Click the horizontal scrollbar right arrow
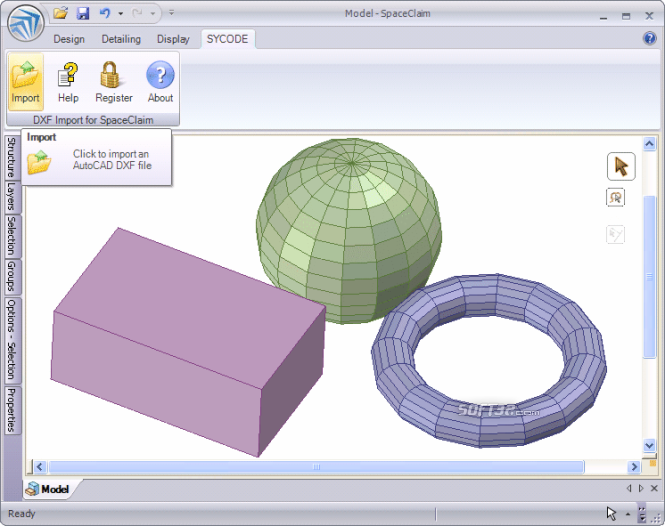 (634, 467)
